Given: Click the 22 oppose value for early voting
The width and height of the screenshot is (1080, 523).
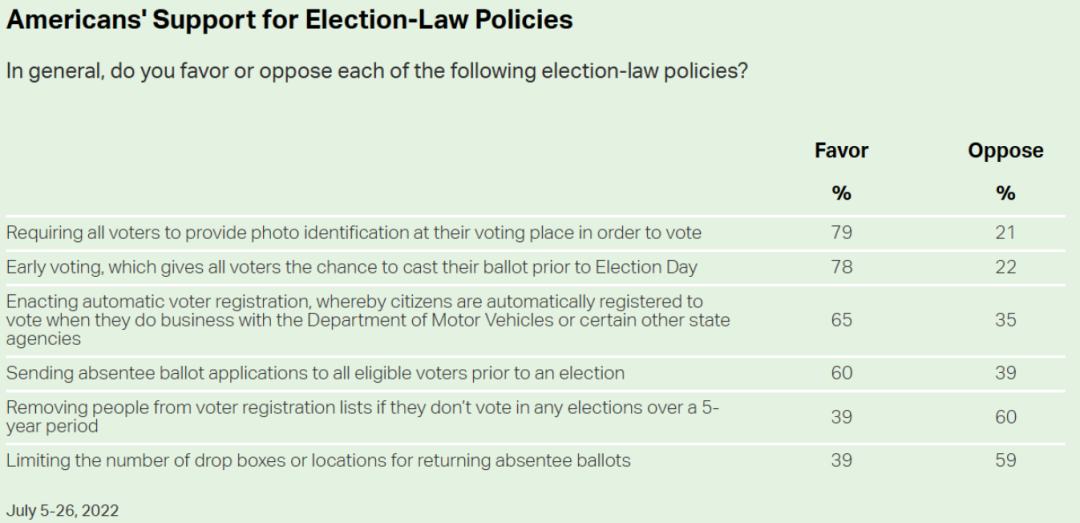Looking at the screenshot, I should [1005, 267].
